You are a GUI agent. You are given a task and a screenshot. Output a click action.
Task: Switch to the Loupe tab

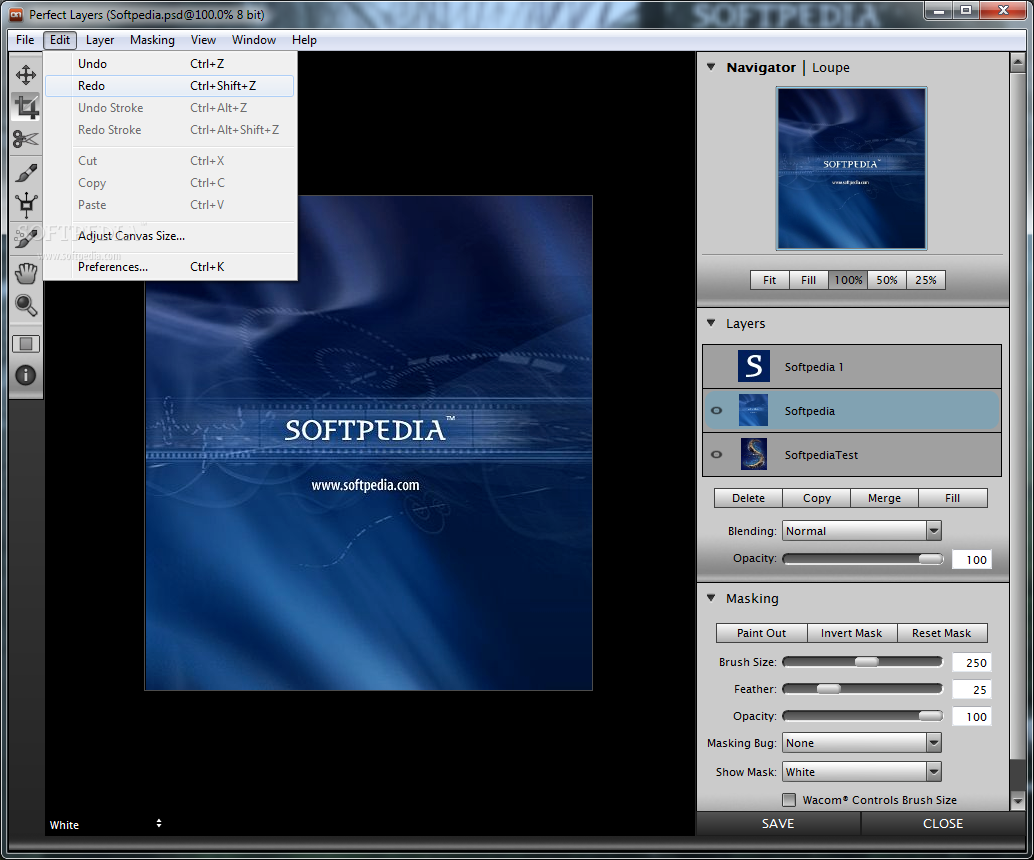pos(831,67)
